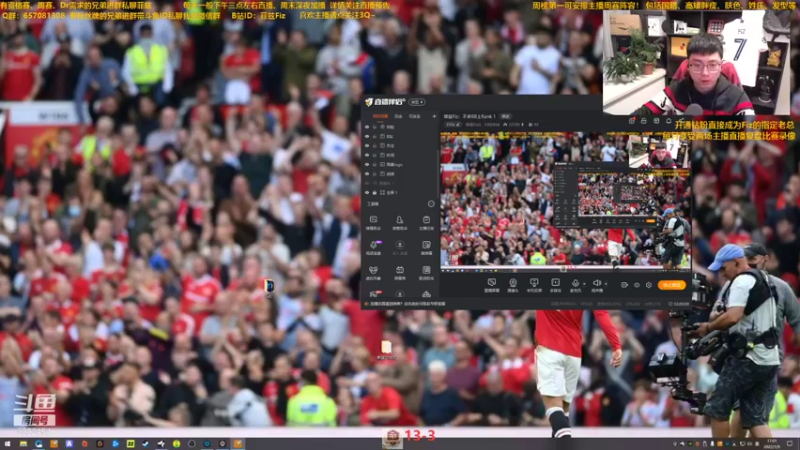800x450 pixels.
Task: Add a multimedia source
Action: (x=555, y=285)
